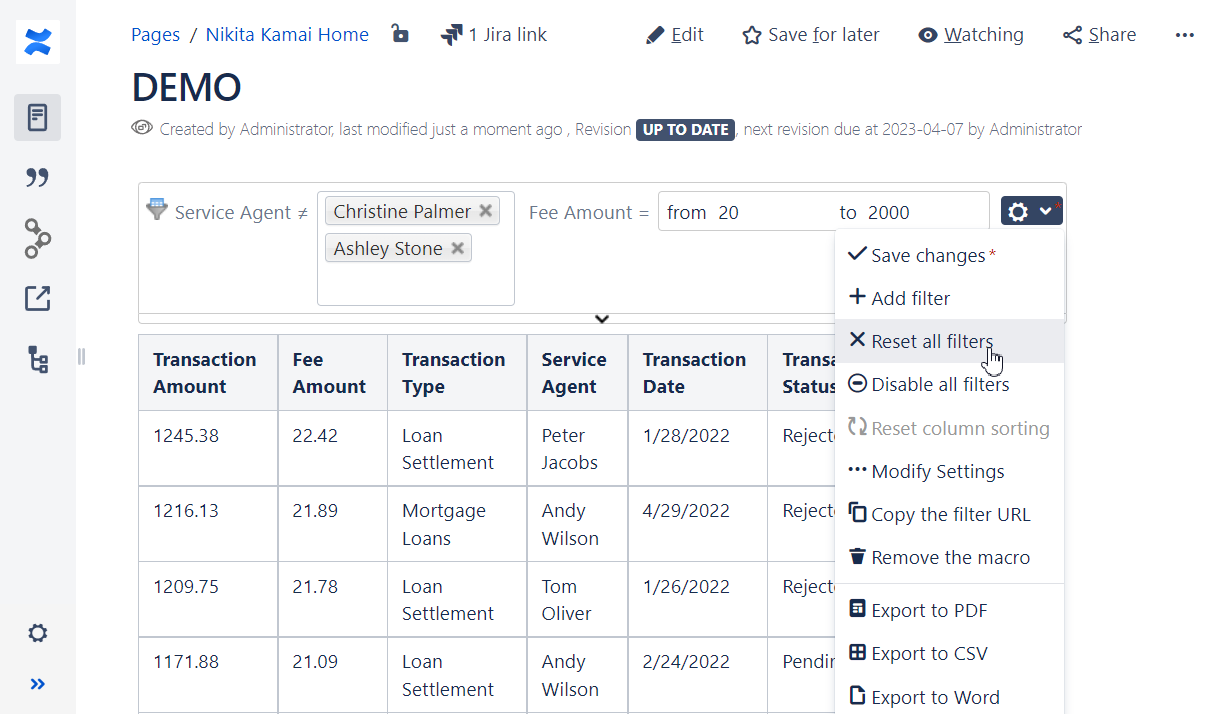This screenshot has height=714, width=1207.
Task: Open Pages icon in left sidebar
Action: [38, 117]
